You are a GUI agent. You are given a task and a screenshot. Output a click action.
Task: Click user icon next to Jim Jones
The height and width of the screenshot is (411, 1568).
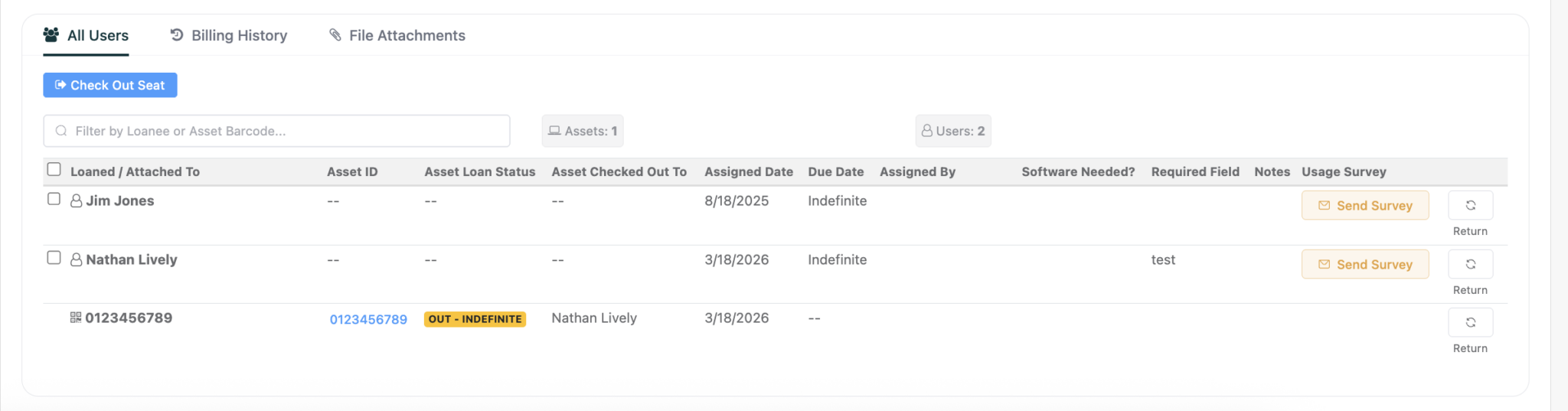tap(77, 201)
